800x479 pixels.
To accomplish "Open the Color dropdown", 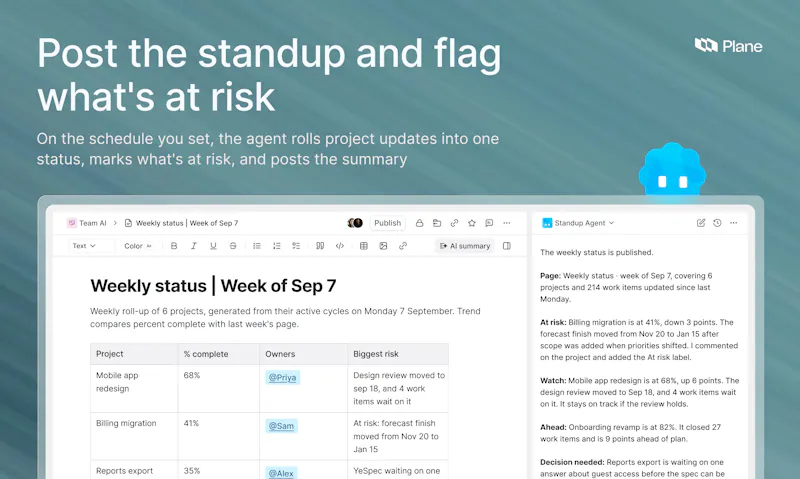I will coord(138,246).
